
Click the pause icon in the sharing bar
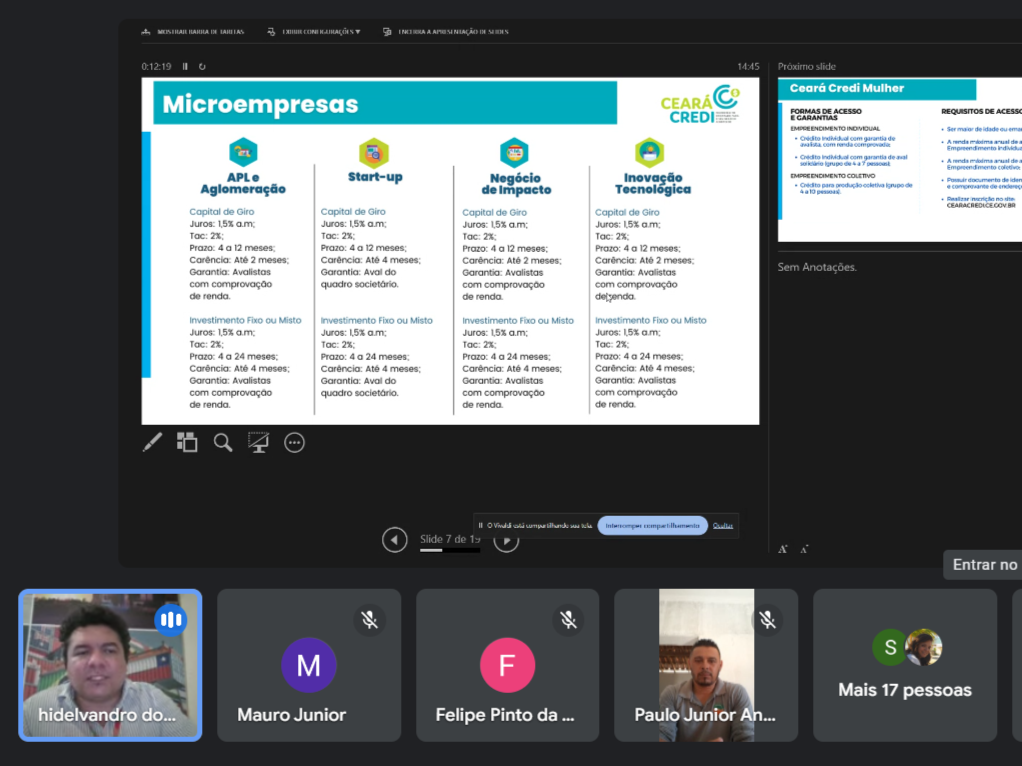[x=480, y=525]
